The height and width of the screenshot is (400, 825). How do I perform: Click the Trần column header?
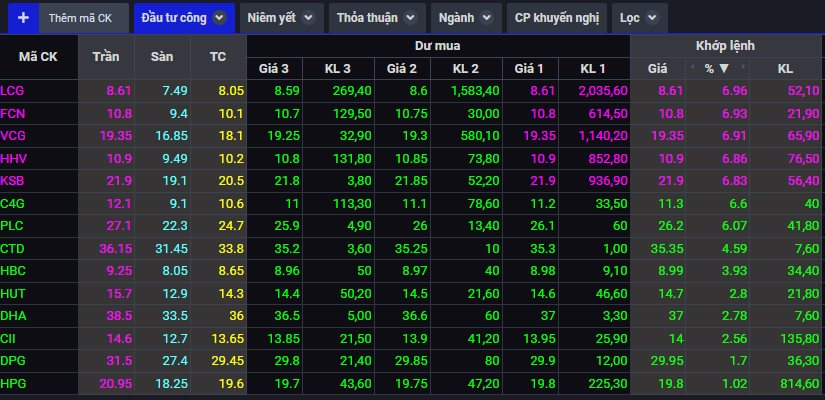click(105, 57)
